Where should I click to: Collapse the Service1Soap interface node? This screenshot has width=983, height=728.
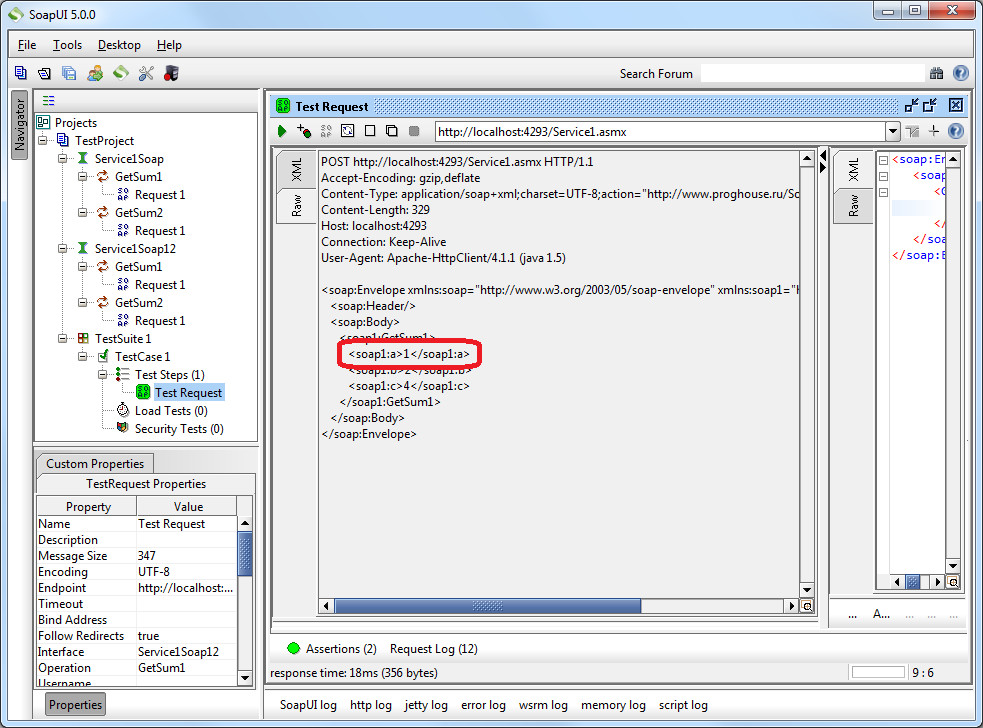click(63, 159)
